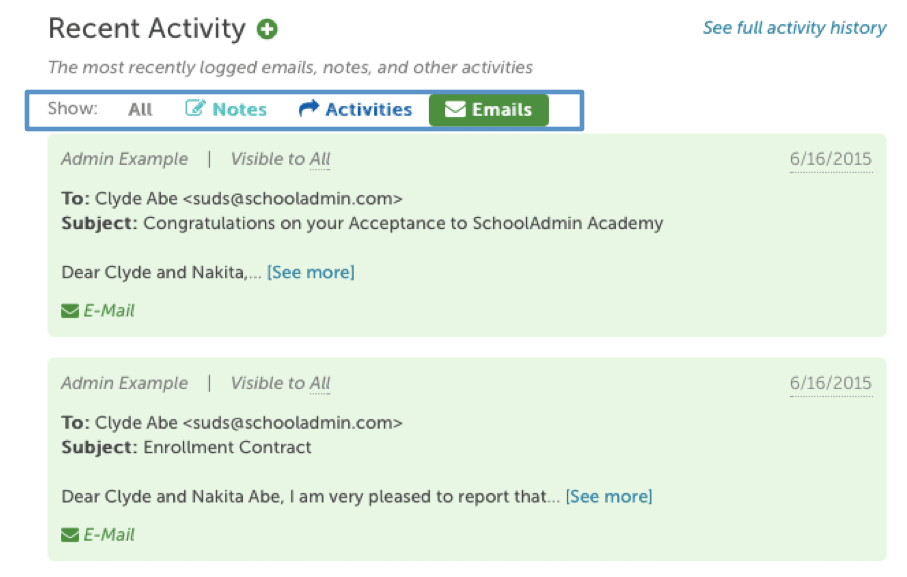Click the envelope icon in Emails button
This screenshot has height=577, width=907.
455,109
